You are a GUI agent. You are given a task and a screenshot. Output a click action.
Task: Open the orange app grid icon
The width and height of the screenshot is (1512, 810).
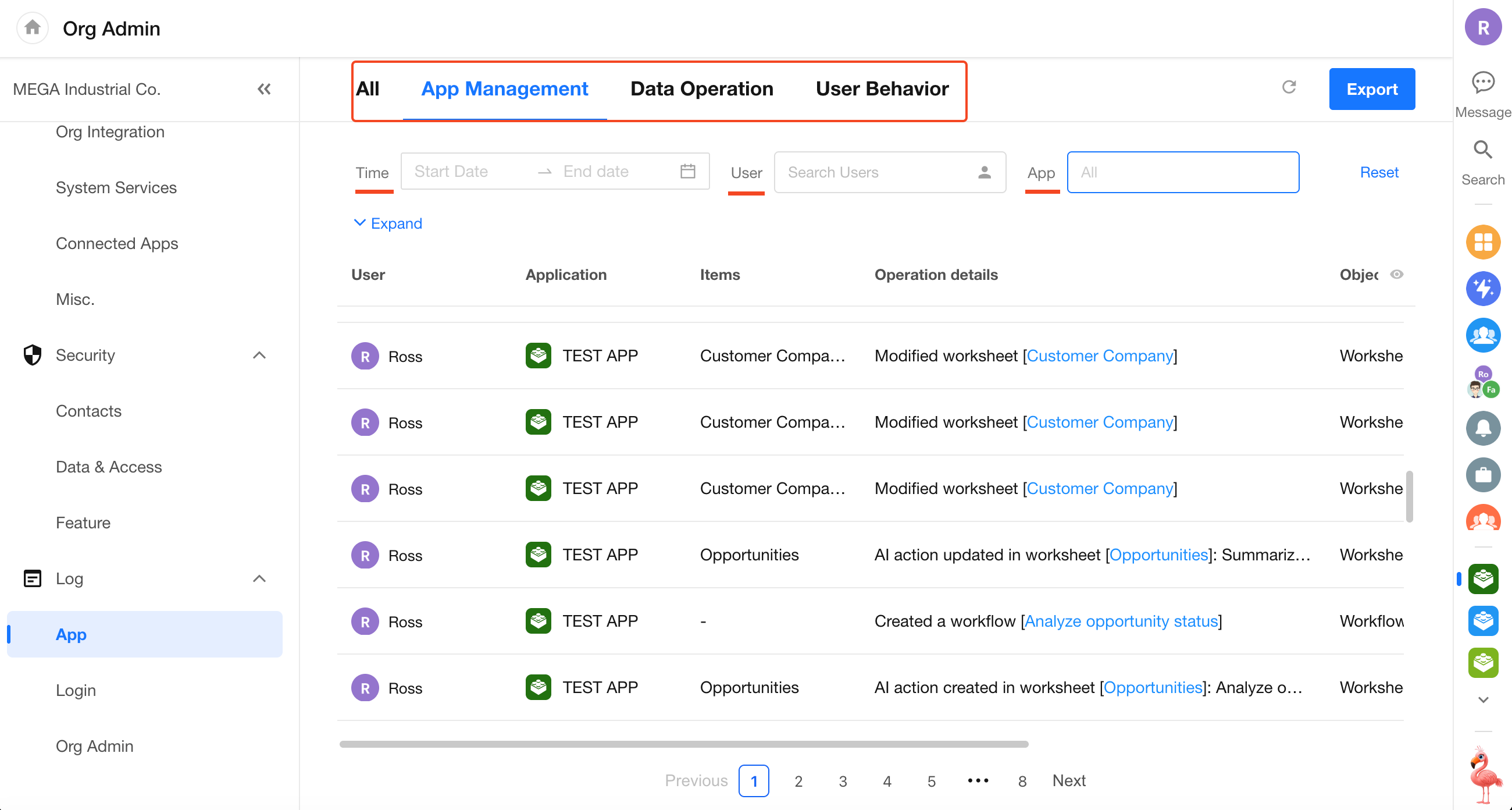coord(1483,242)
